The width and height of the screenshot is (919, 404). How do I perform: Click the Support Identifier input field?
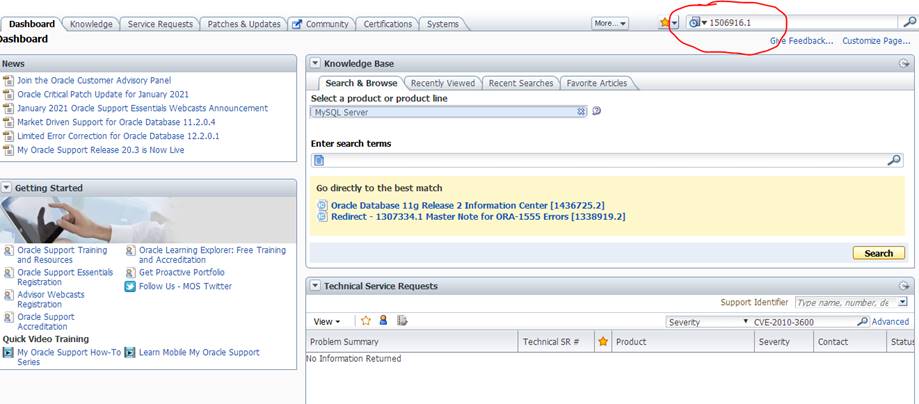tap(844, 302)
